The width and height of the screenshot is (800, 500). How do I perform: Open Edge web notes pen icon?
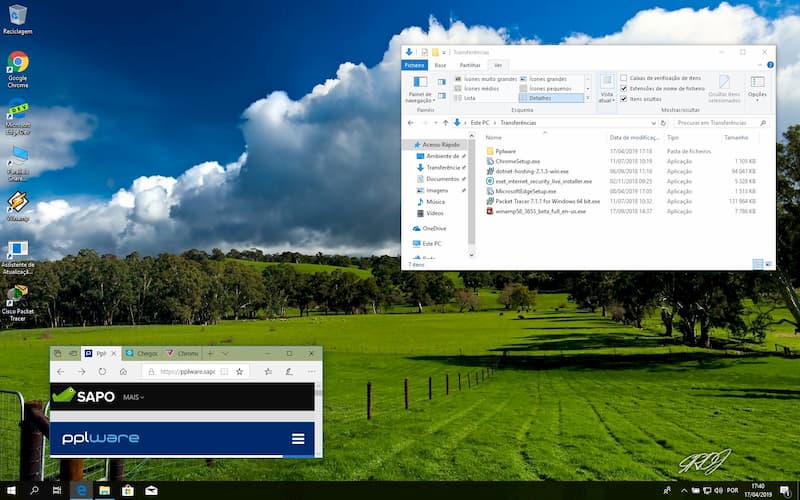[x=289, y=371]
